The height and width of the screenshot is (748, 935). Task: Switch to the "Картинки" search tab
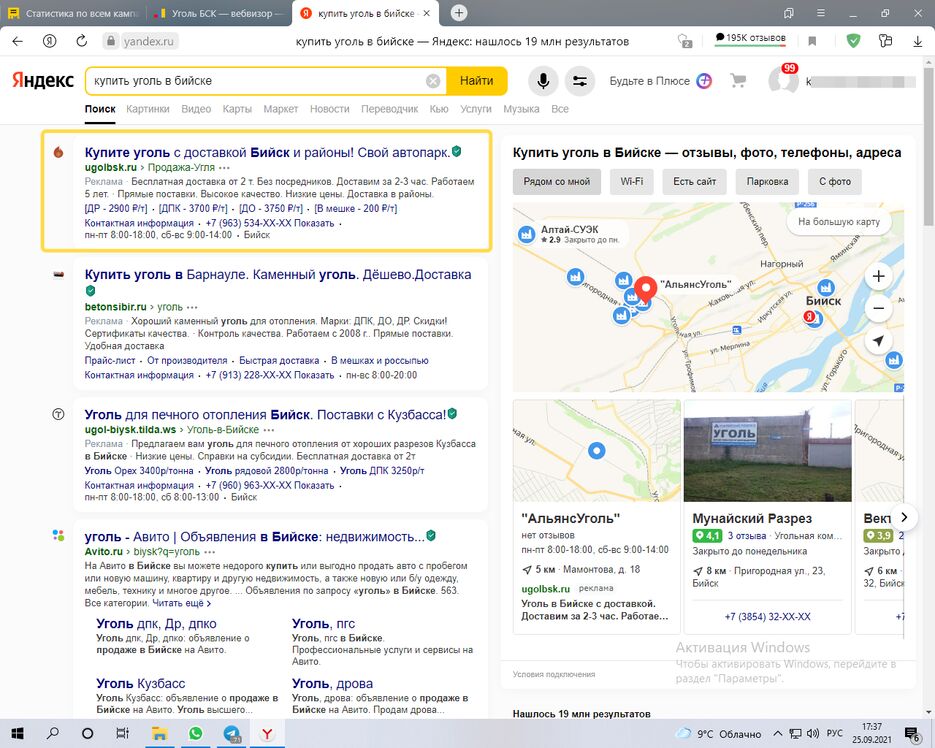pos(148,109)
